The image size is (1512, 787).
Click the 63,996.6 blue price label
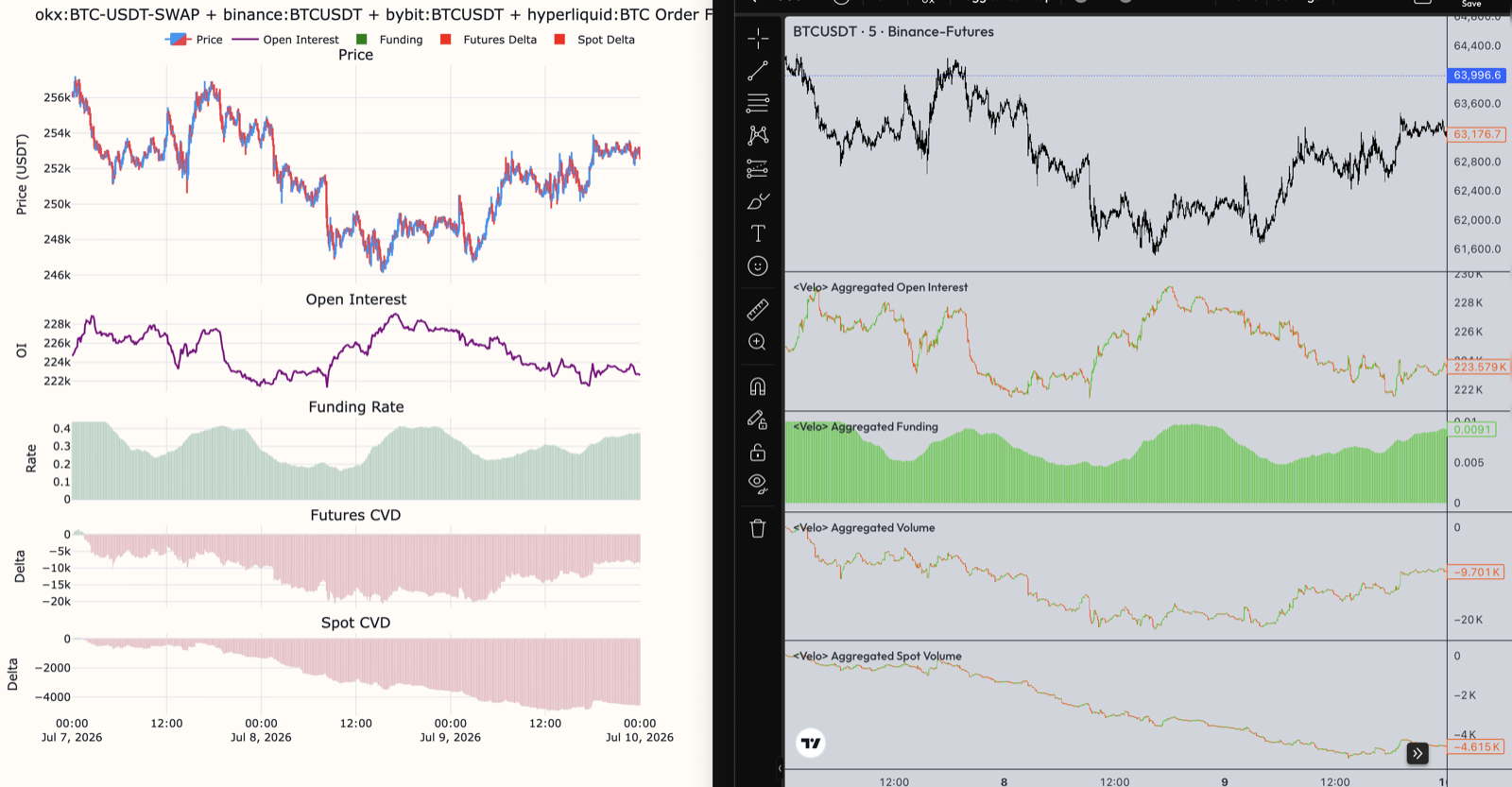coord(1477,75)
